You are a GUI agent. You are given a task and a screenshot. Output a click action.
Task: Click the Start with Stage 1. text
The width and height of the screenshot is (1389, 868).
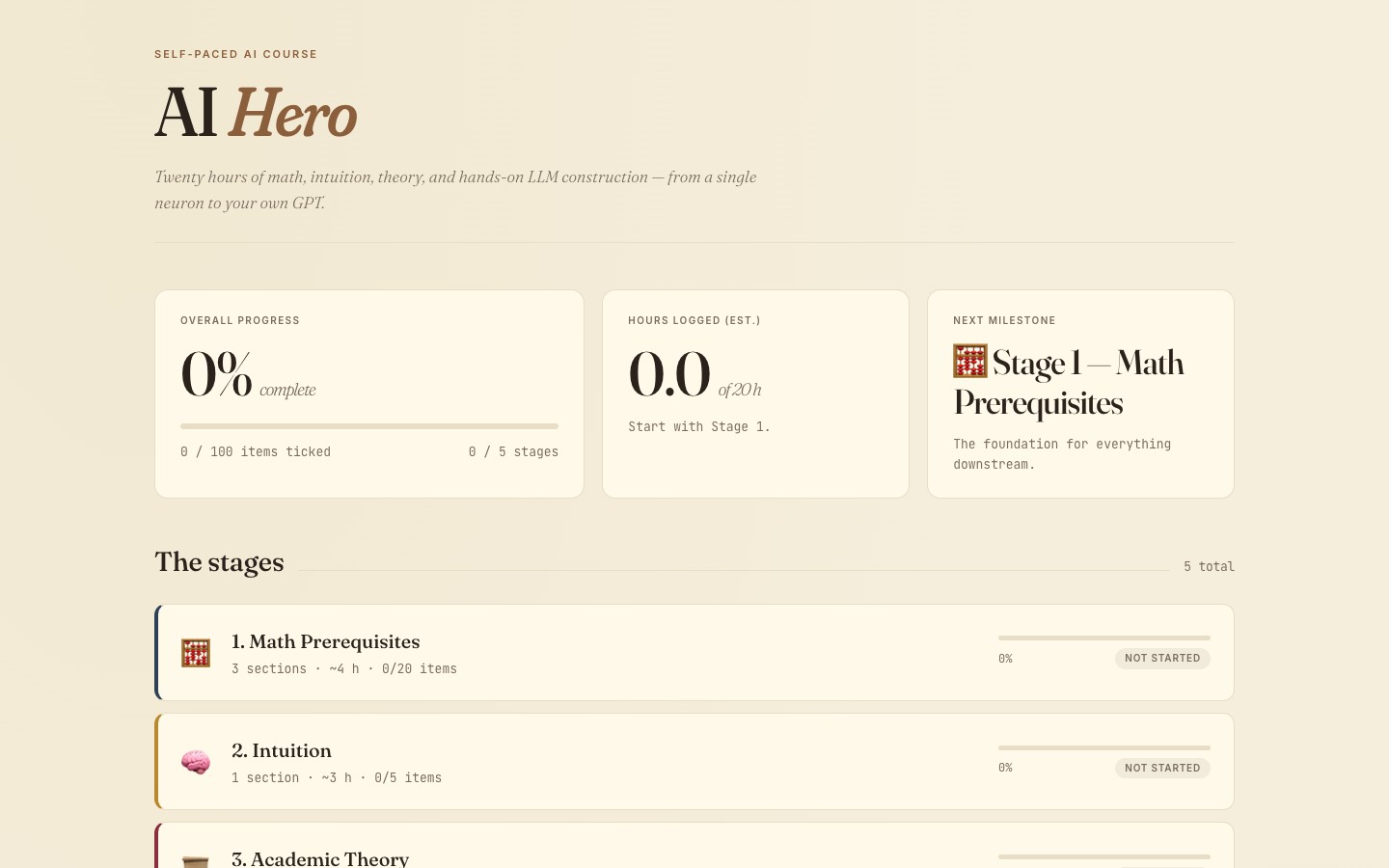tap(699, 427)
